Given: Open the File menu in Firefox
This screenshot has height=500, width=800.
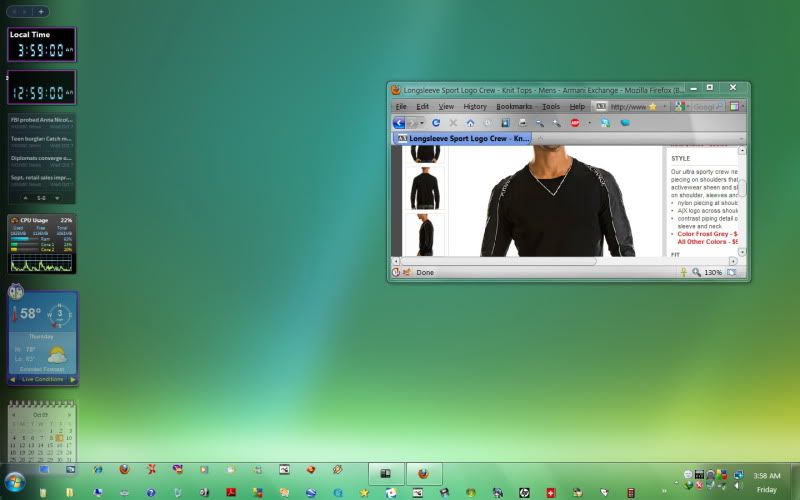Looking at the screenshot, I should click(x=401, y=107).
